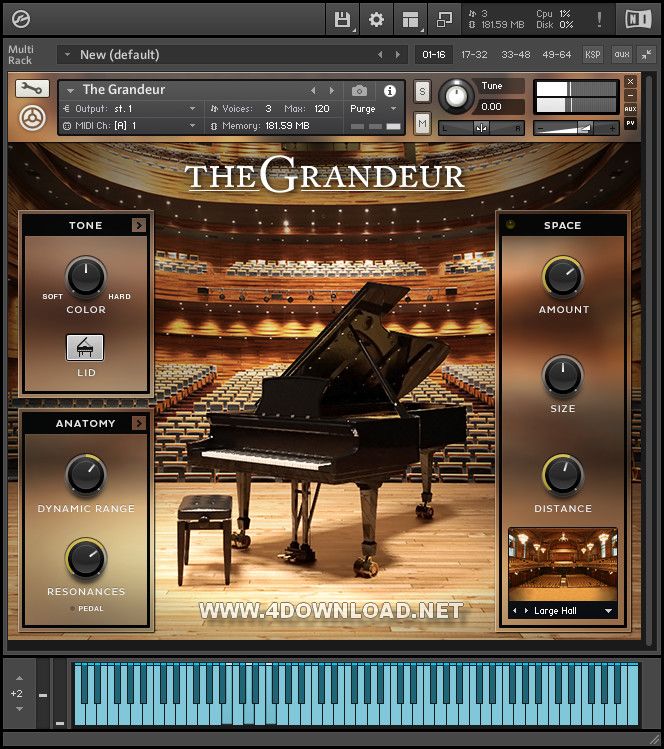The width and height of the screenshot is (664, 749).
Task: Shift keyboard octave down arrow
Action: tap(19, 709)
